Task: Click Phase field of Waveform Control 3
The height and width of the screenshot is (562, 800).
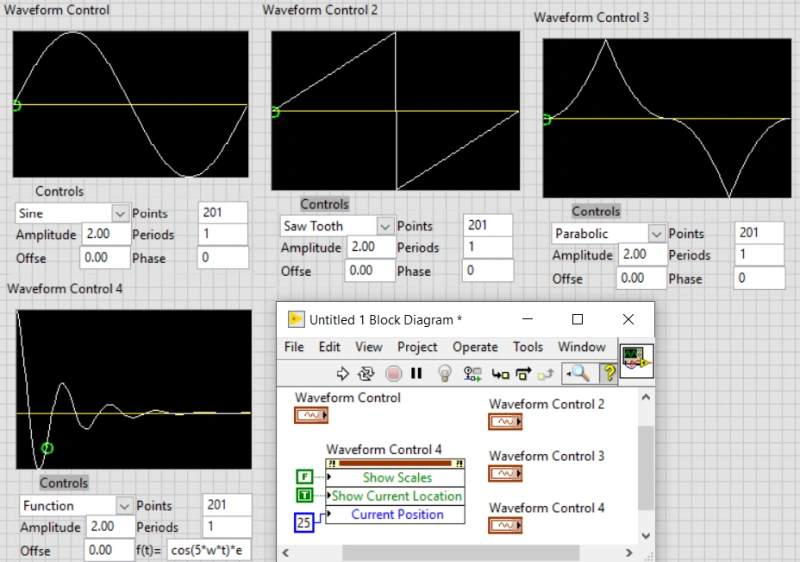Action: click(x=759, y=278)
